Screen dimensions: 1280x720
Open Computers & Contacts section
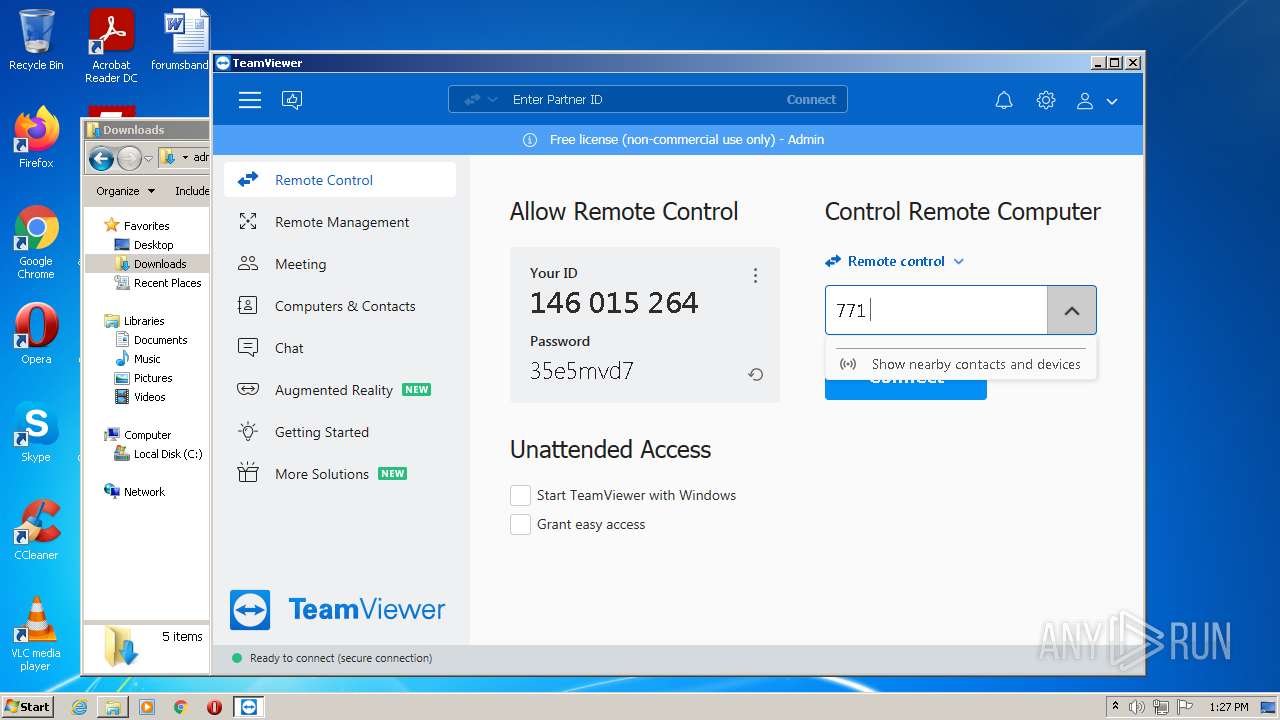click(340, 306)
